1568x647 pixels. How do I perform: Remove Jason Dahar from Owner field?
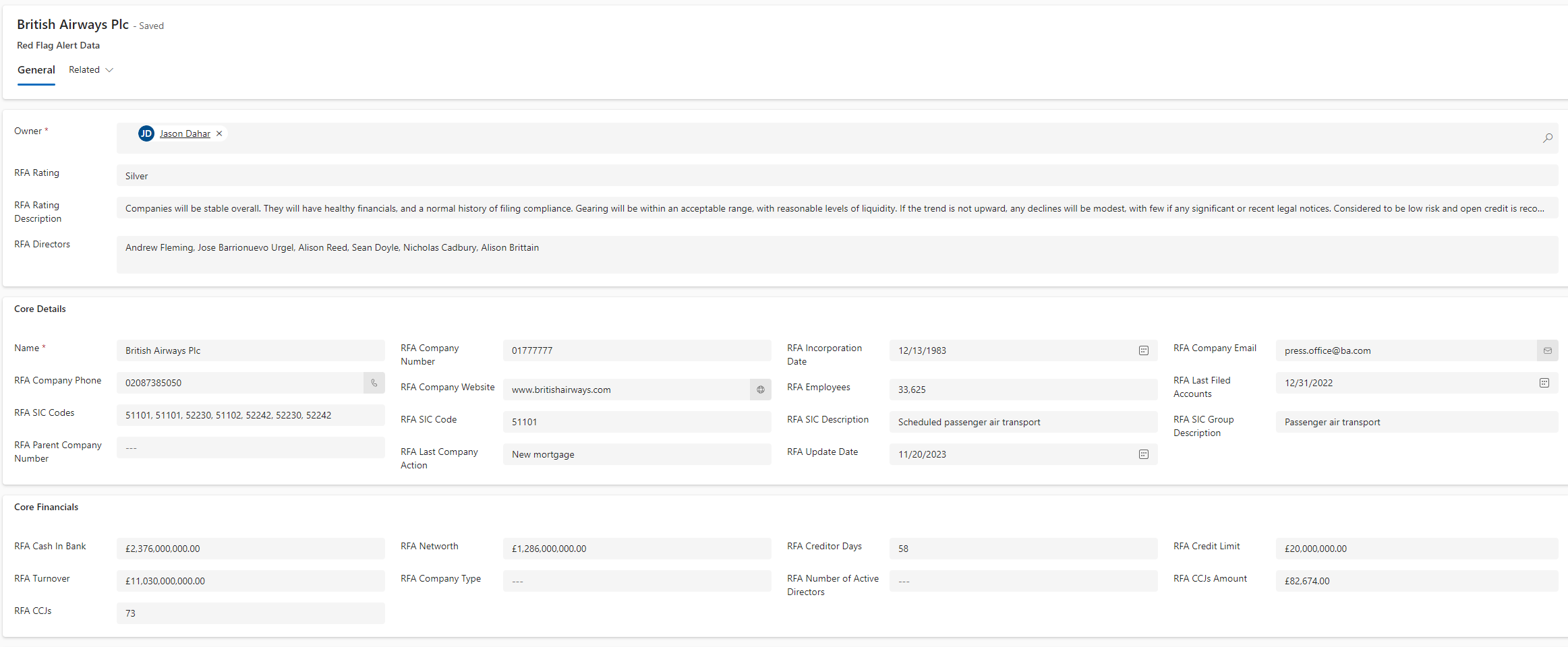pyautogui.click(x=219, y=133)
